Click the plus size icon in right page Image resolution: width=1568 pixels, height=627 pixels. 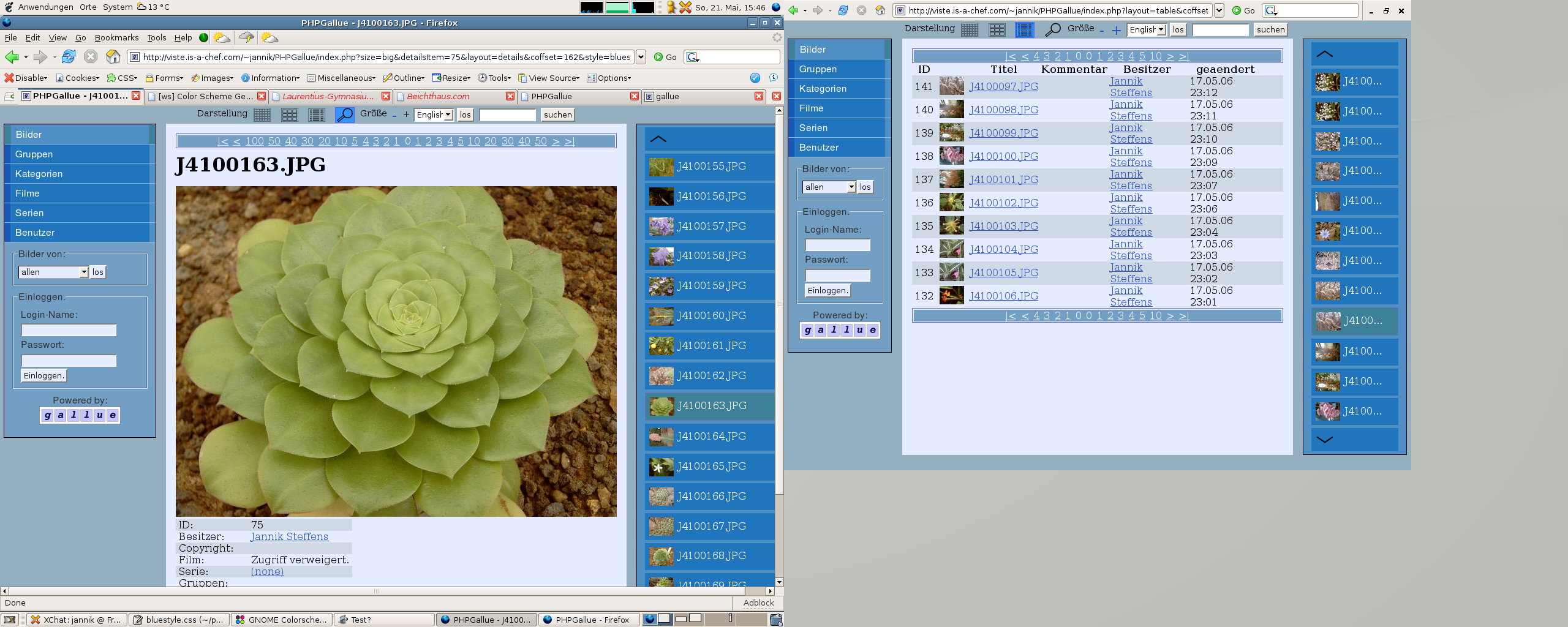coord(1116,30)
